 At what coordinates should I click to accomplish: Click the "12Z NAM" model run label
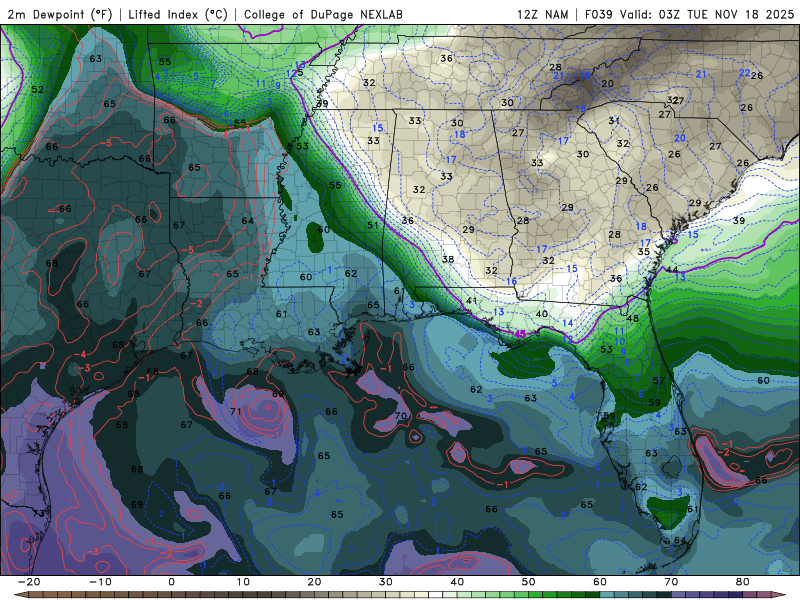[x=542, y=14]
